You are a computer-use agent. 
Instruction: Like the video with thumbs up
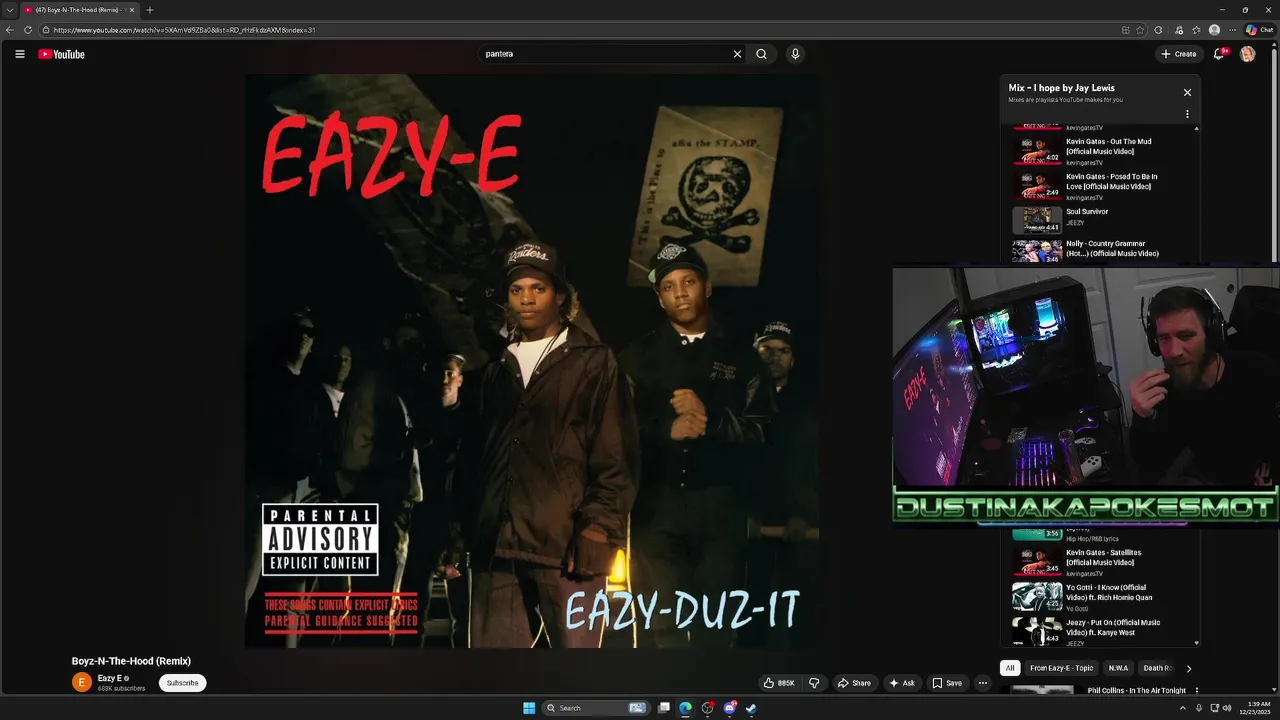pos(779,683)
